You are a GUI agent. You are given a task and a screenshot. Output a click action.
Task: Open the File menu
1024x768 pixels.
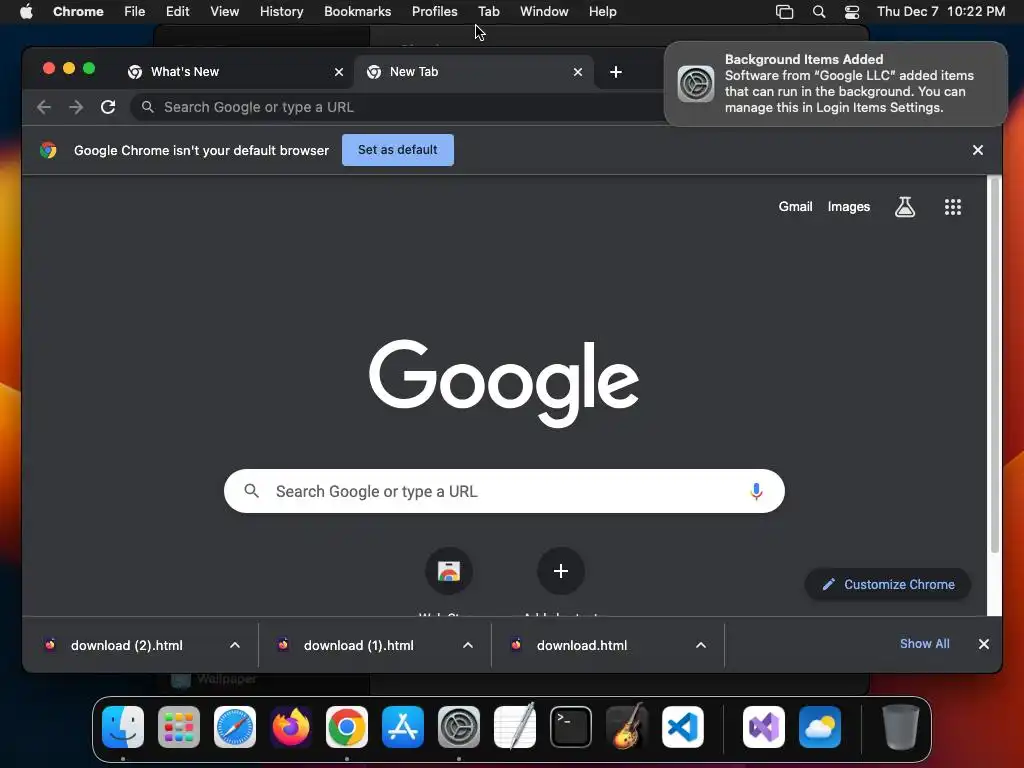click(135, 12)
